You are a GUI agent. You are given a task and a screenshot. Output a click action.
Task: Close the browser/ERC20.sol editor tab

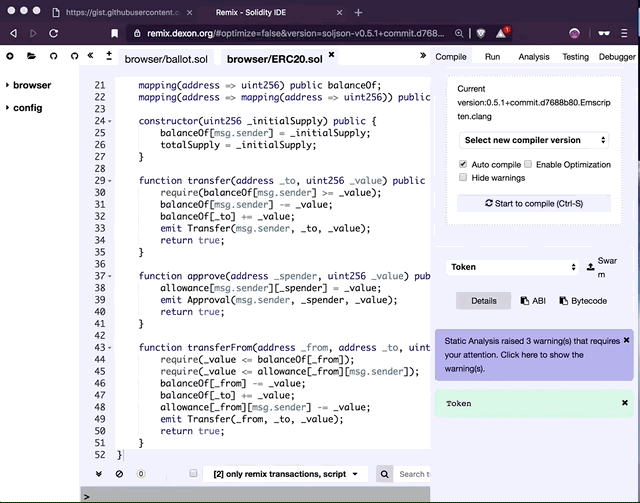pos(331,54)
